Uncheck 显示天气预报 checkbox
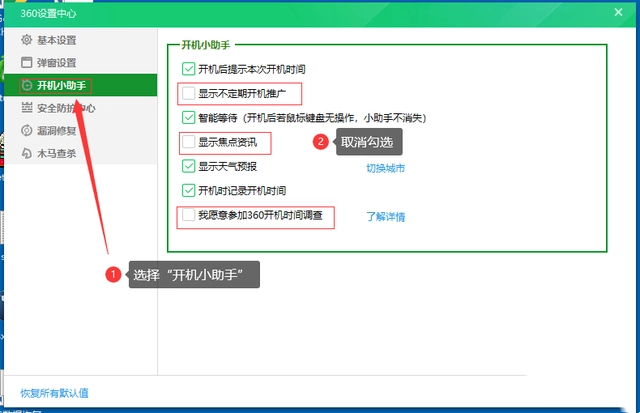 coord(188,166)
